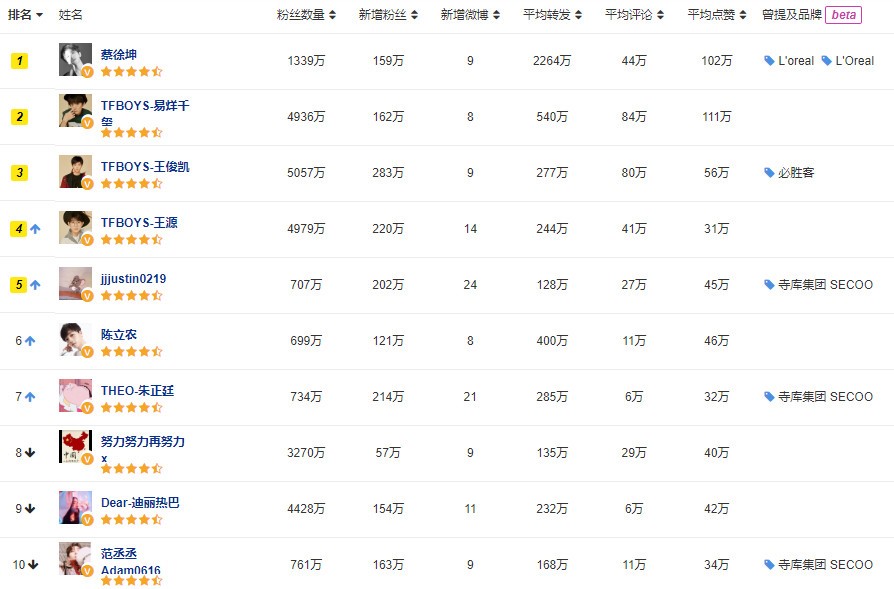This screenshot has height=589, width=894.
Task: Click the star rating under 蔡徐坤
Action: (x=131, y=72)
